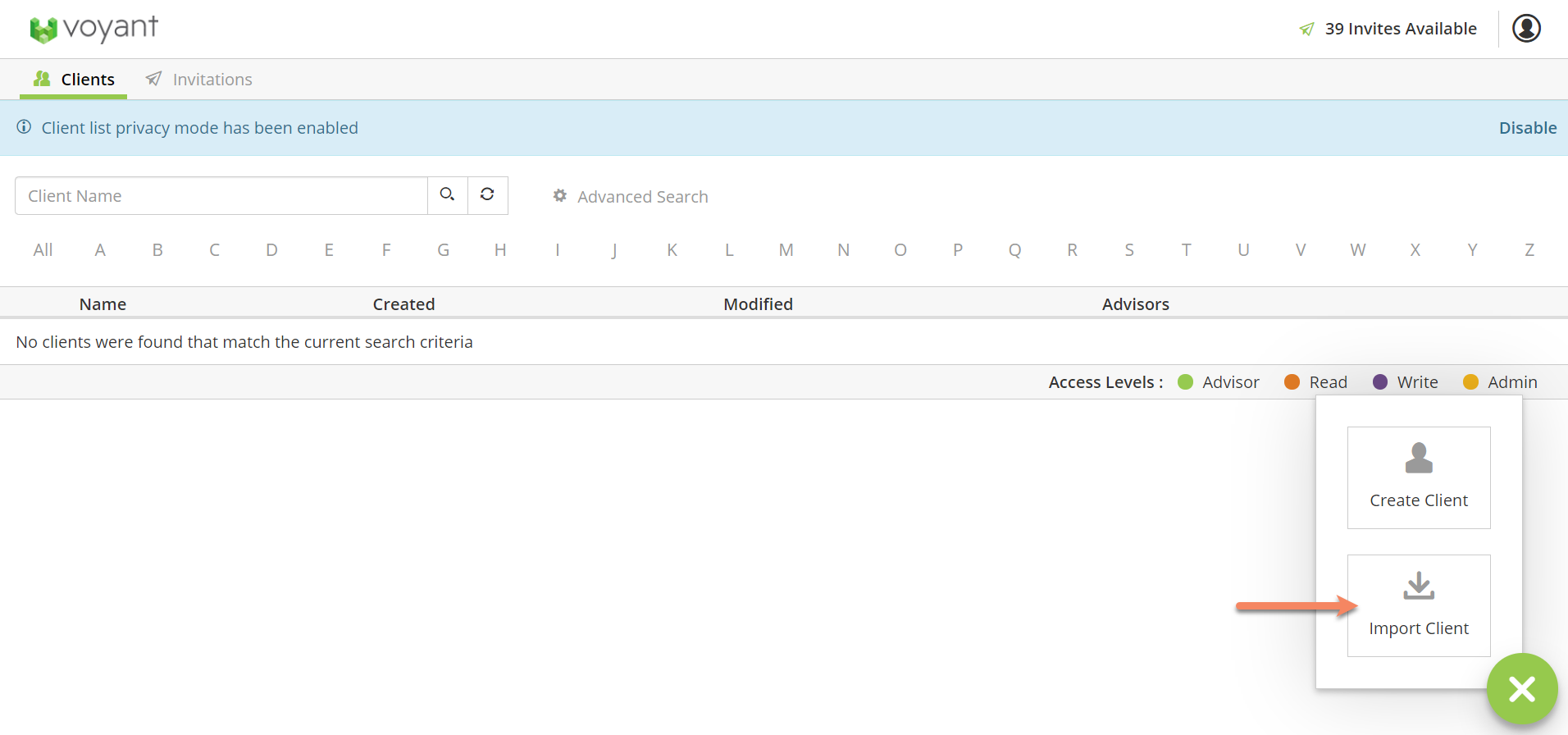Filter clients by letter F

coord(386,250)
